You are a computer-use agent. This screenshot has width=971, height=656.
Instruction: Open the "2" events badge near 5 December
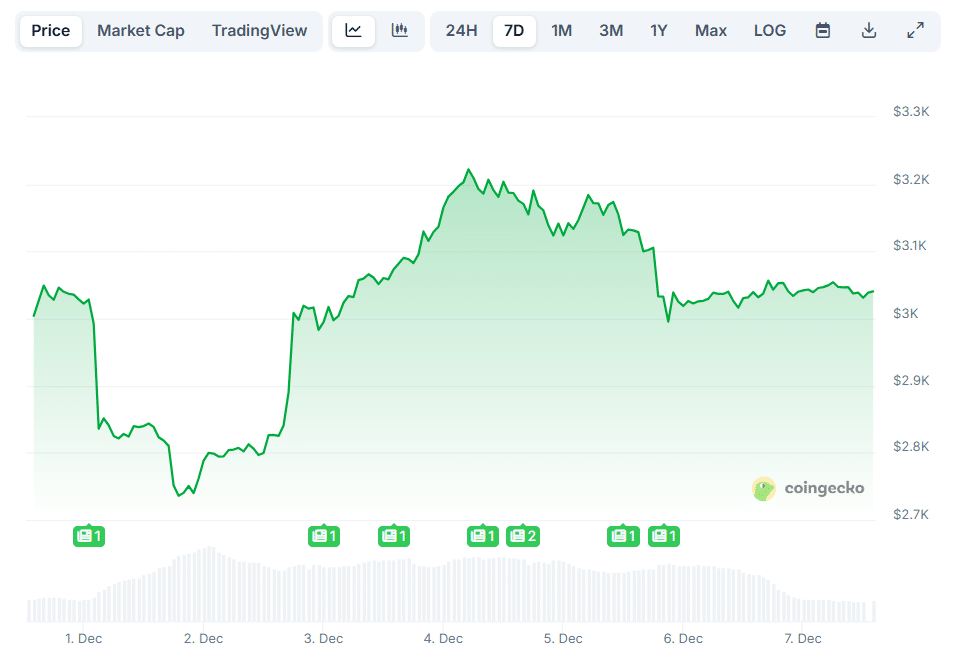pos(523,536)
